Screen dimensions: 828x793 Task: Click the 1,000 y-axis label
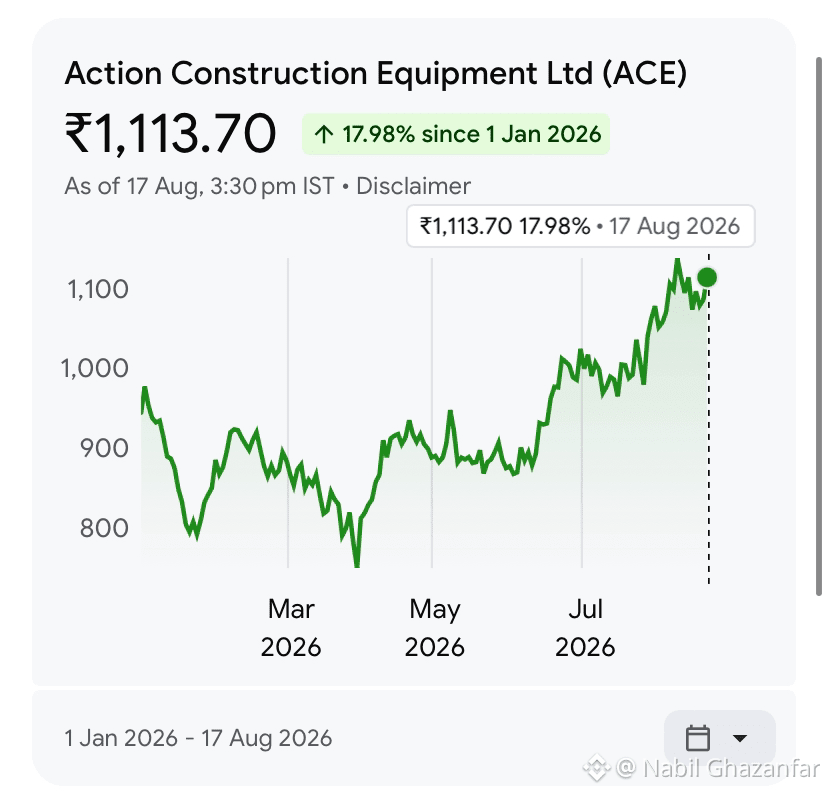pyautogui.click(x=95, y=368)
